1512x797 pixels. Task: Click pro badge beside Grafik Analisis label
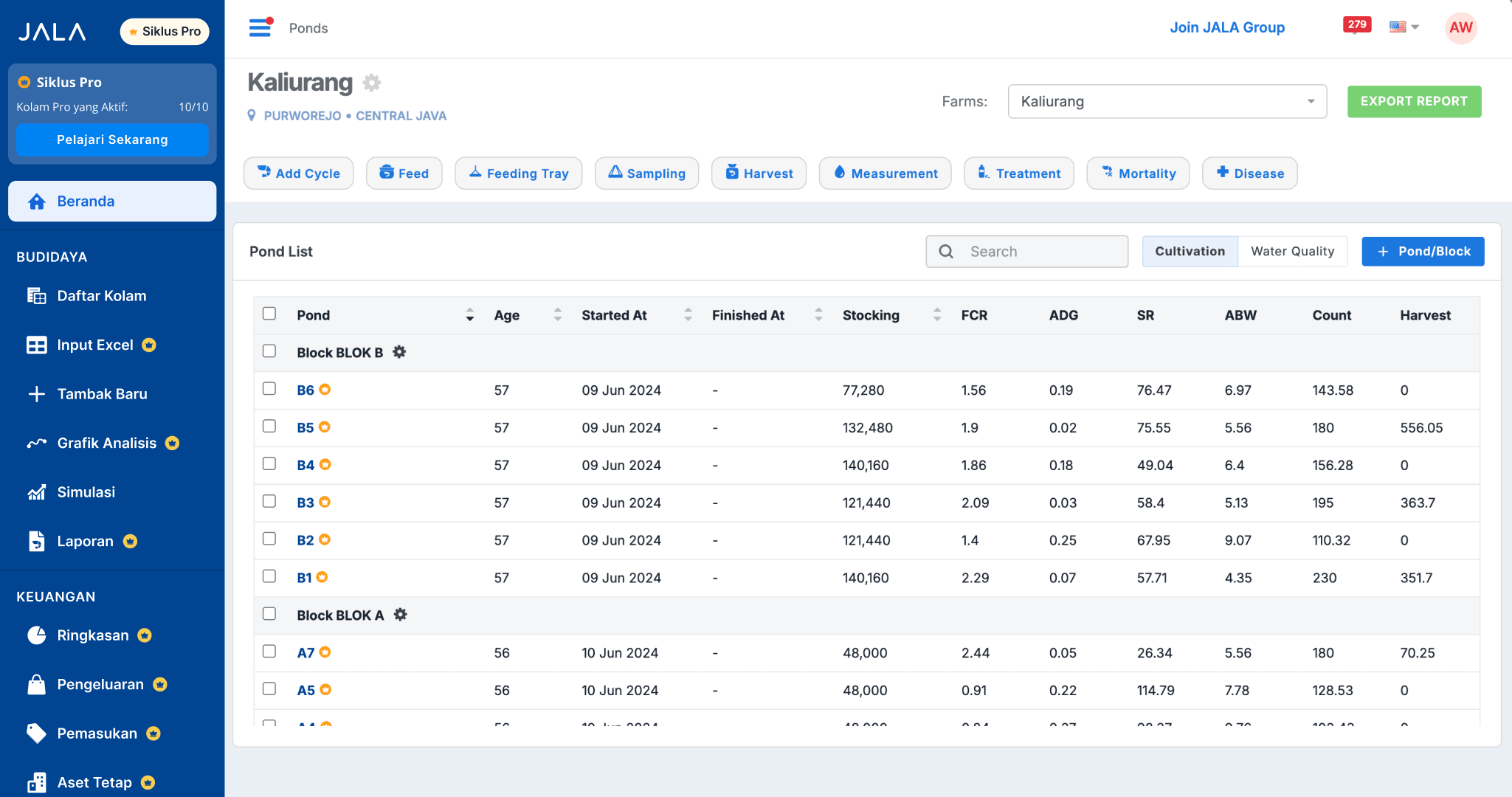(x=172, y=444)
